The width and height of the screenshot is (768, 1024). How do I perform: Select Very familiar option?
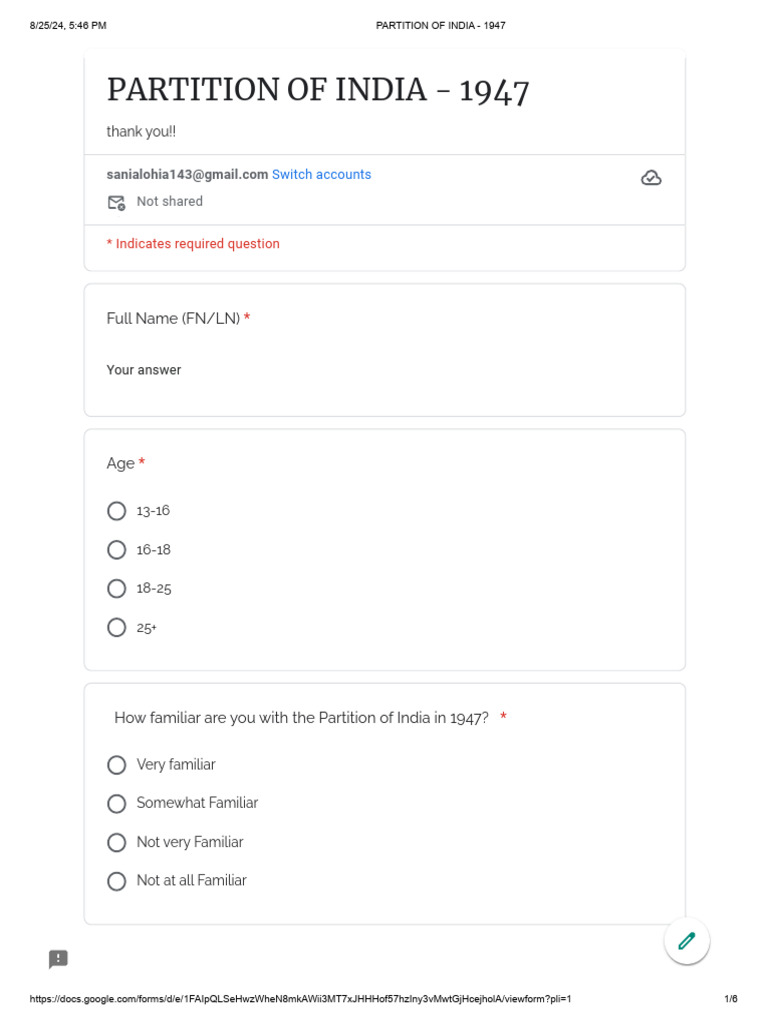point(117,765)
